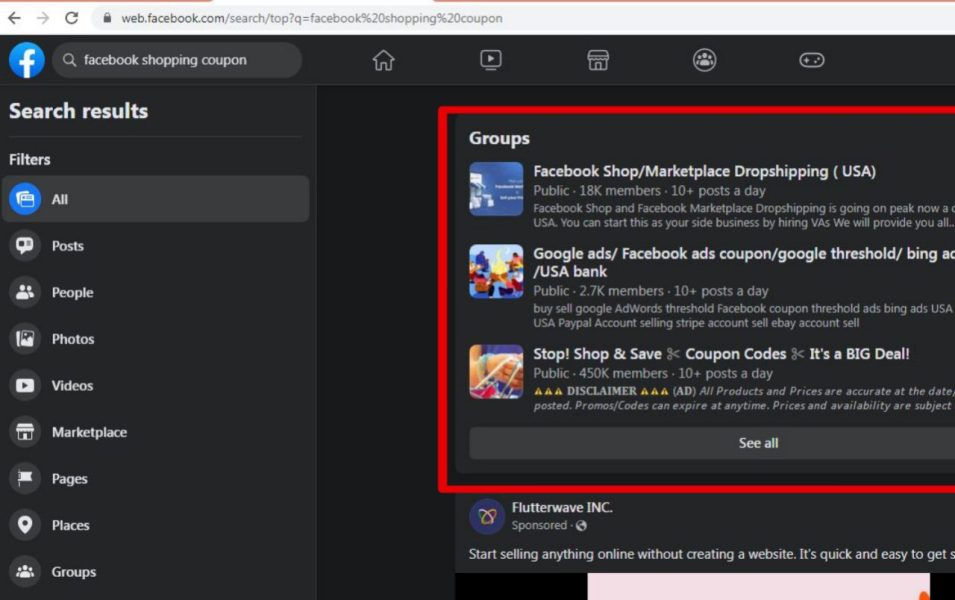
Task: Filter results by Places
Action: pos(156,524)
